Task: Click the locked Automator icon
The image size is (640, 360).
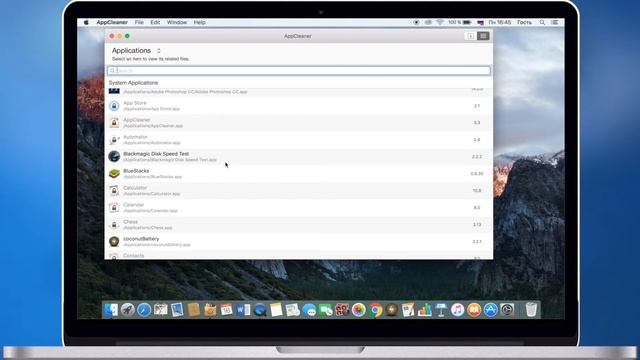Action: (114, 140)
